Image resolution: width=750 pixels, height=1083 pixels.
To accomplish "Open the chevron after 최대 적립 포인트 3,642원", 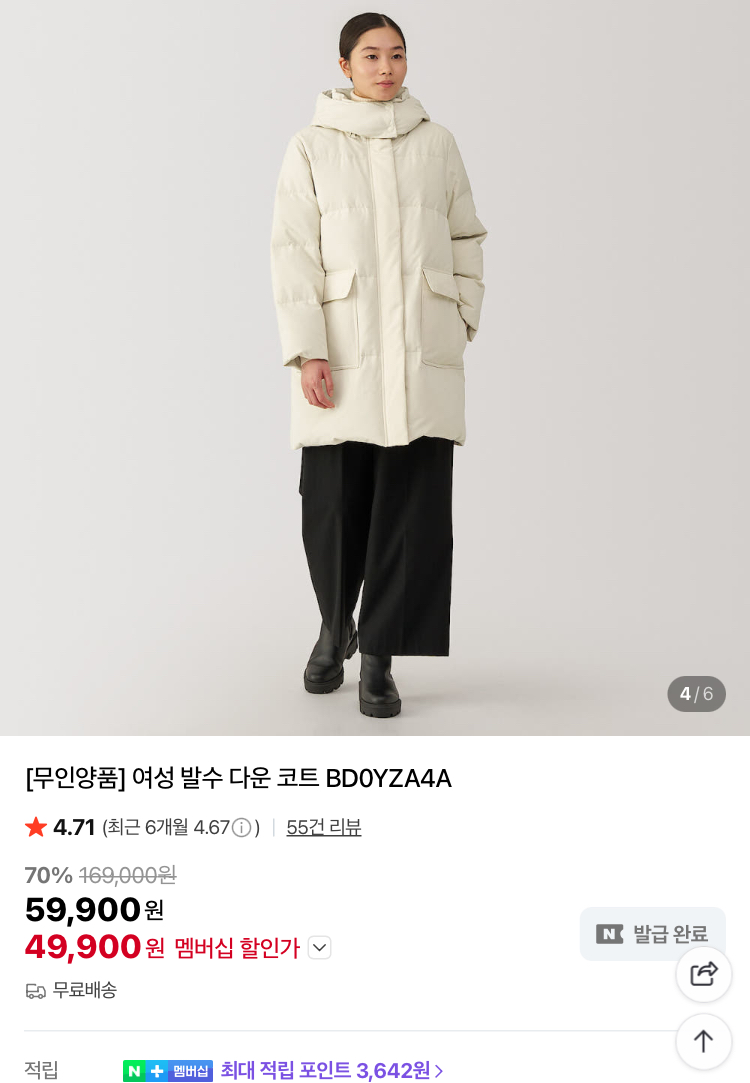I will 439,1071.
